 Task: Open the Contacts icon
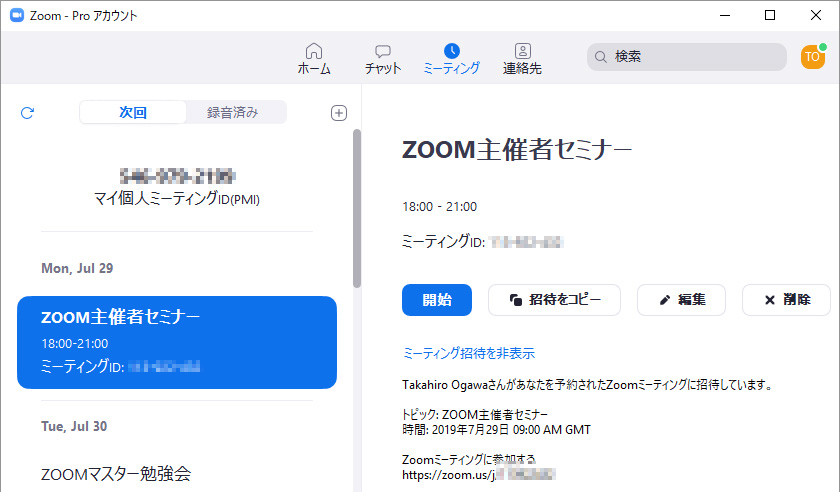click(522, 51)
